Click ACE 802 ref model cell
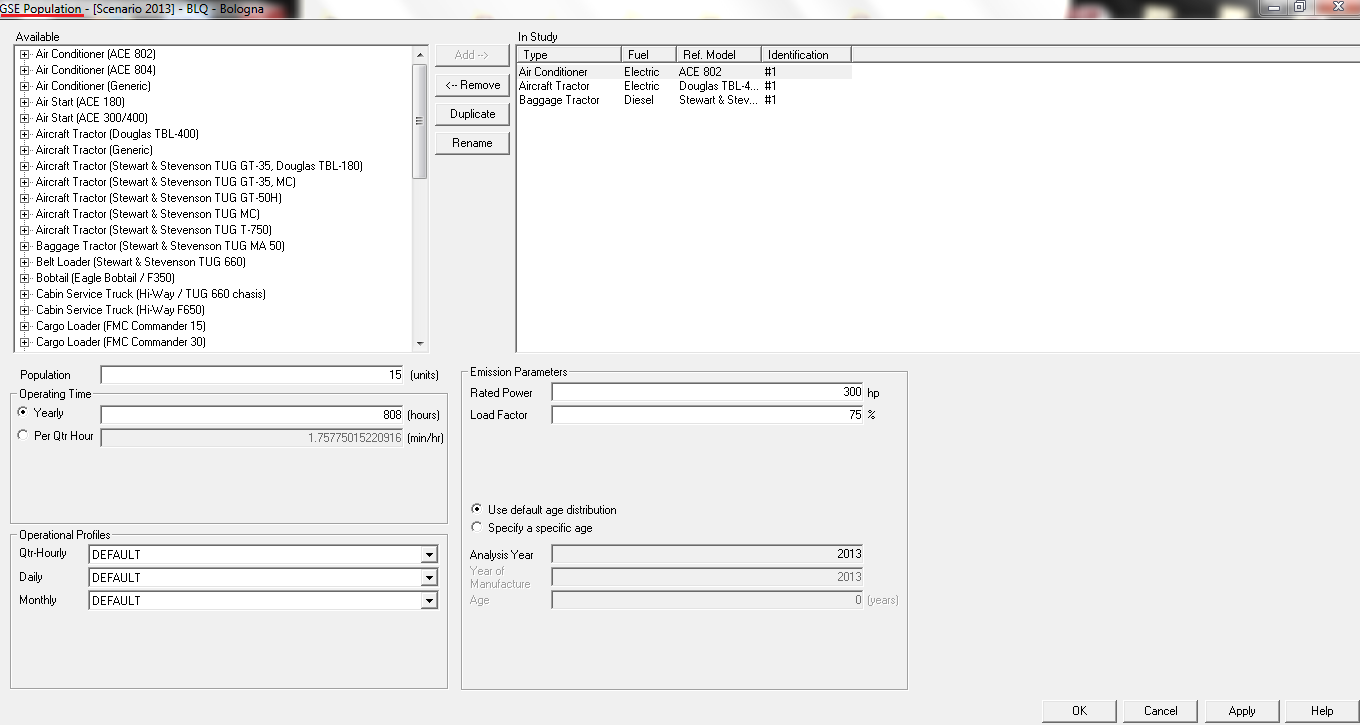1360x725 pixels. click(700, 72)
